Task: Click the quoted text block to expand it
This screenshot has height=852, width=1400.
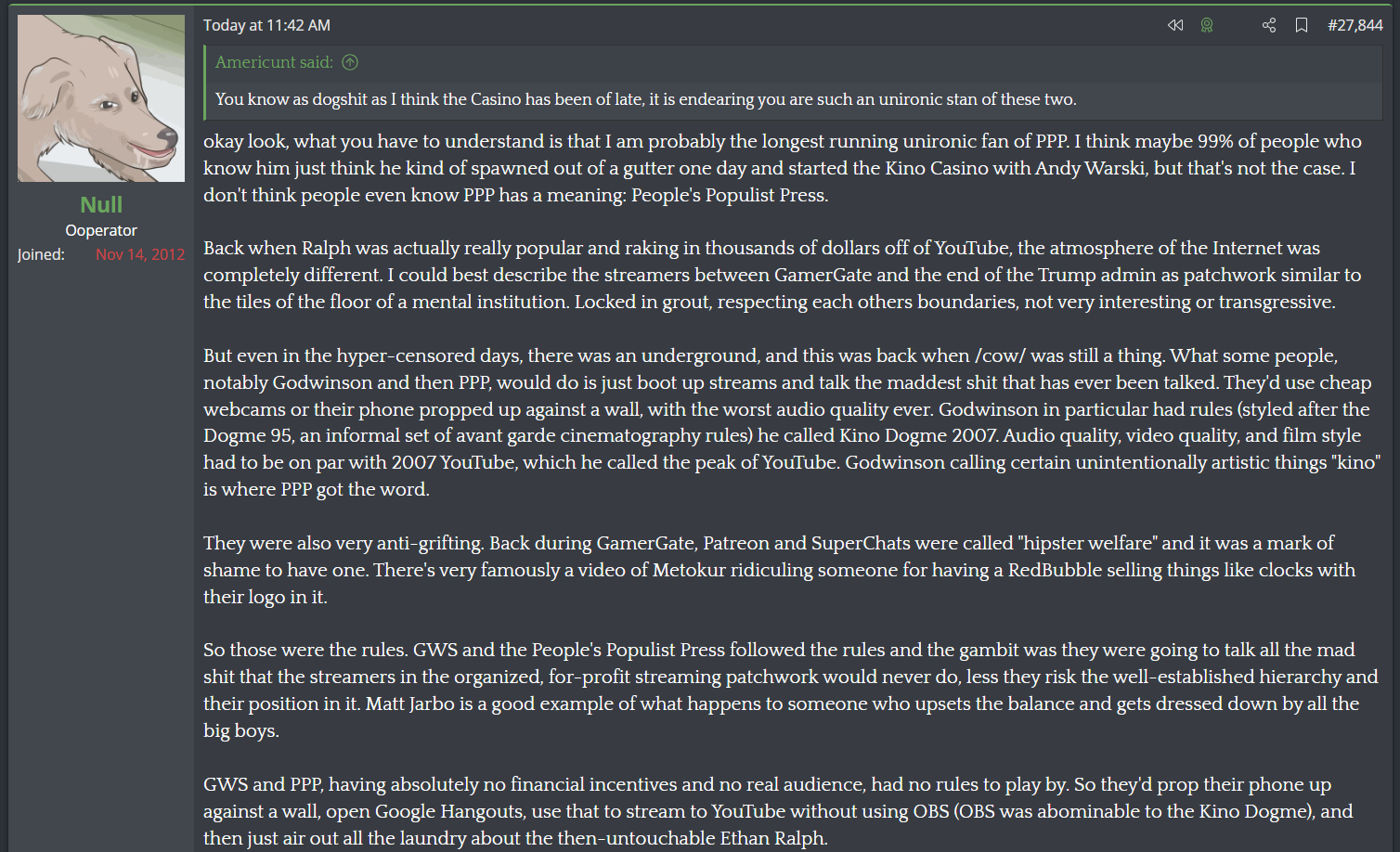Action: click(646, 99)
